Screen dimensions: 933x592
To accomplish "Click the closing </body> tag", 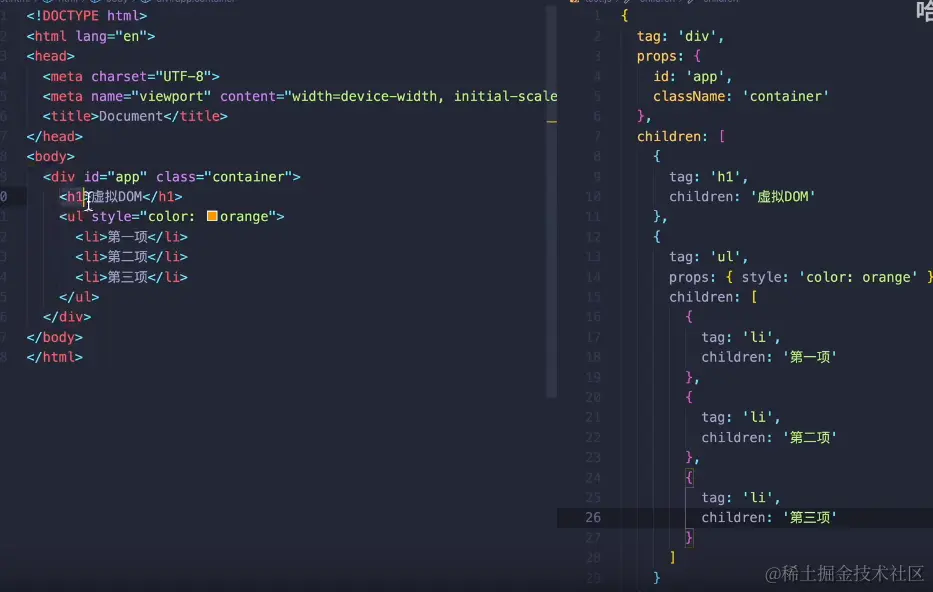I will pos(55,337).
